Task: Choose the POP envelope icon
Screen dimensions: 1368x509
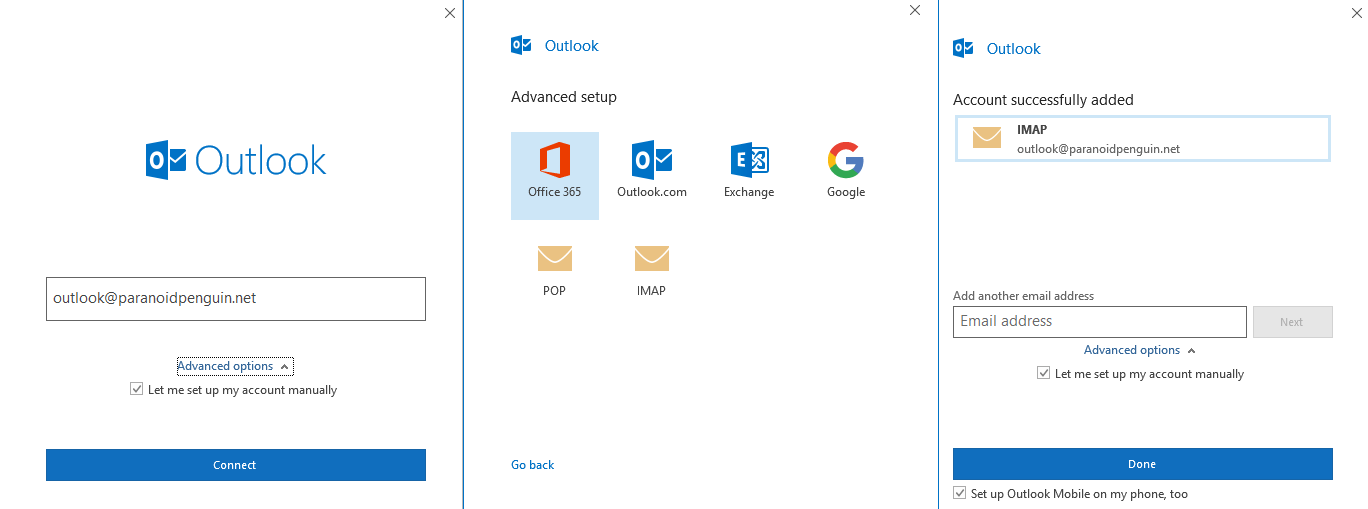Action: pyautogui.click(x=554, y=258)
